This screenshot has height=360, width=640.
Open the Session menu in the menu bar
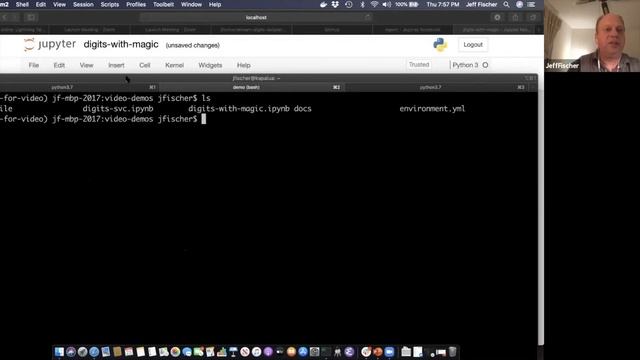coord(83,4)
